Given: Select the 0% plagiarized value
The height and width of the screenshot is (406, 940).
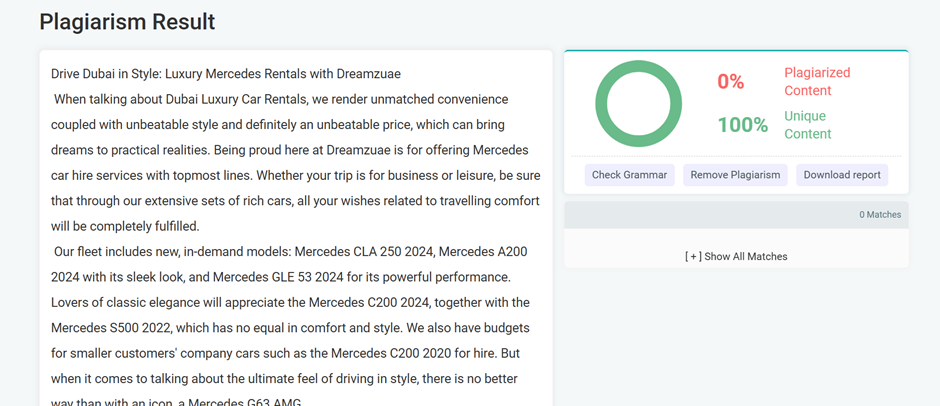Looking at the screenshot, I should 731,82.
